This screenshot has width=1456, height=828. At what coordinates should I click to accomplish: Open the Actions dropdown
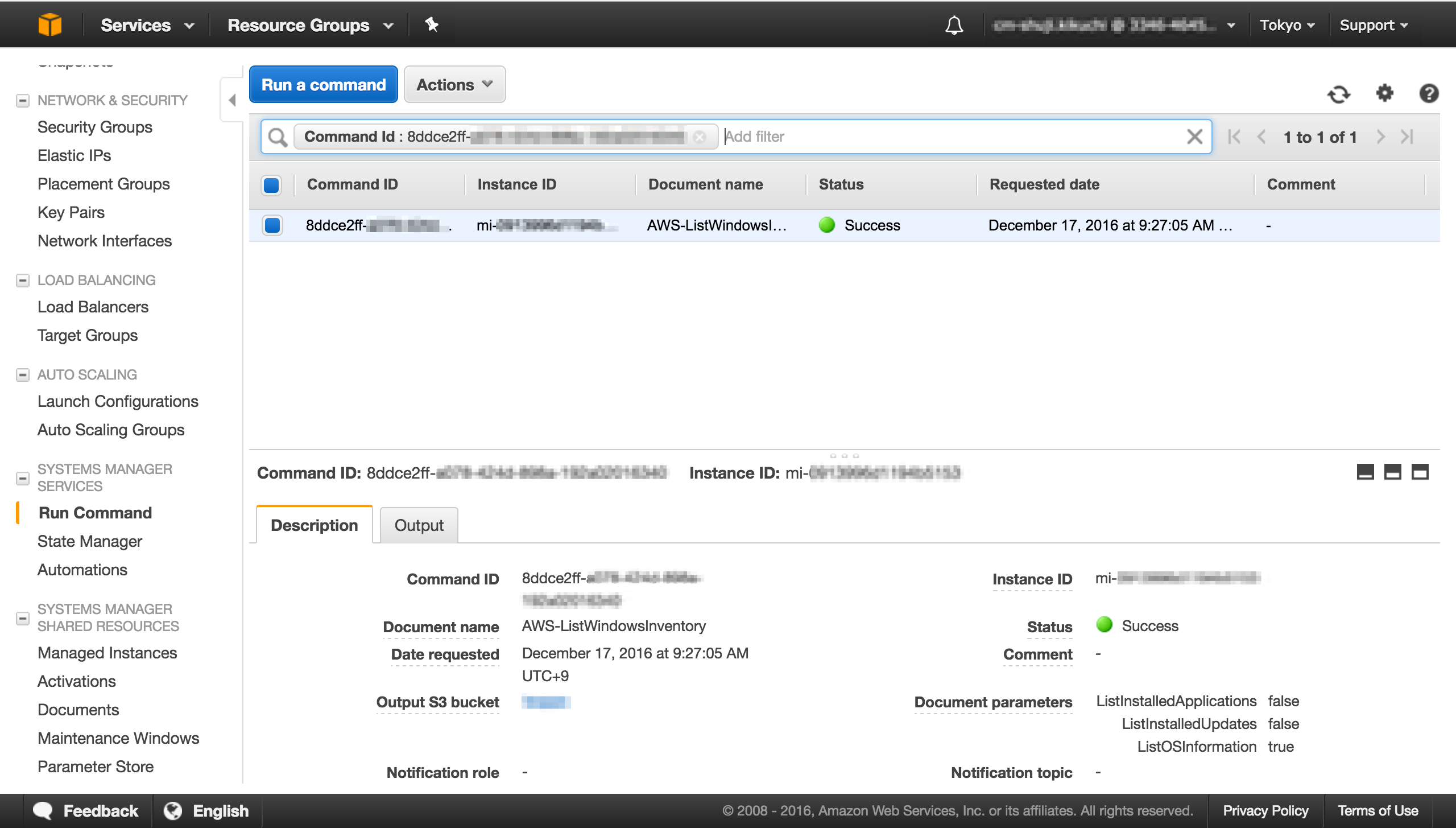click(454, 84)
